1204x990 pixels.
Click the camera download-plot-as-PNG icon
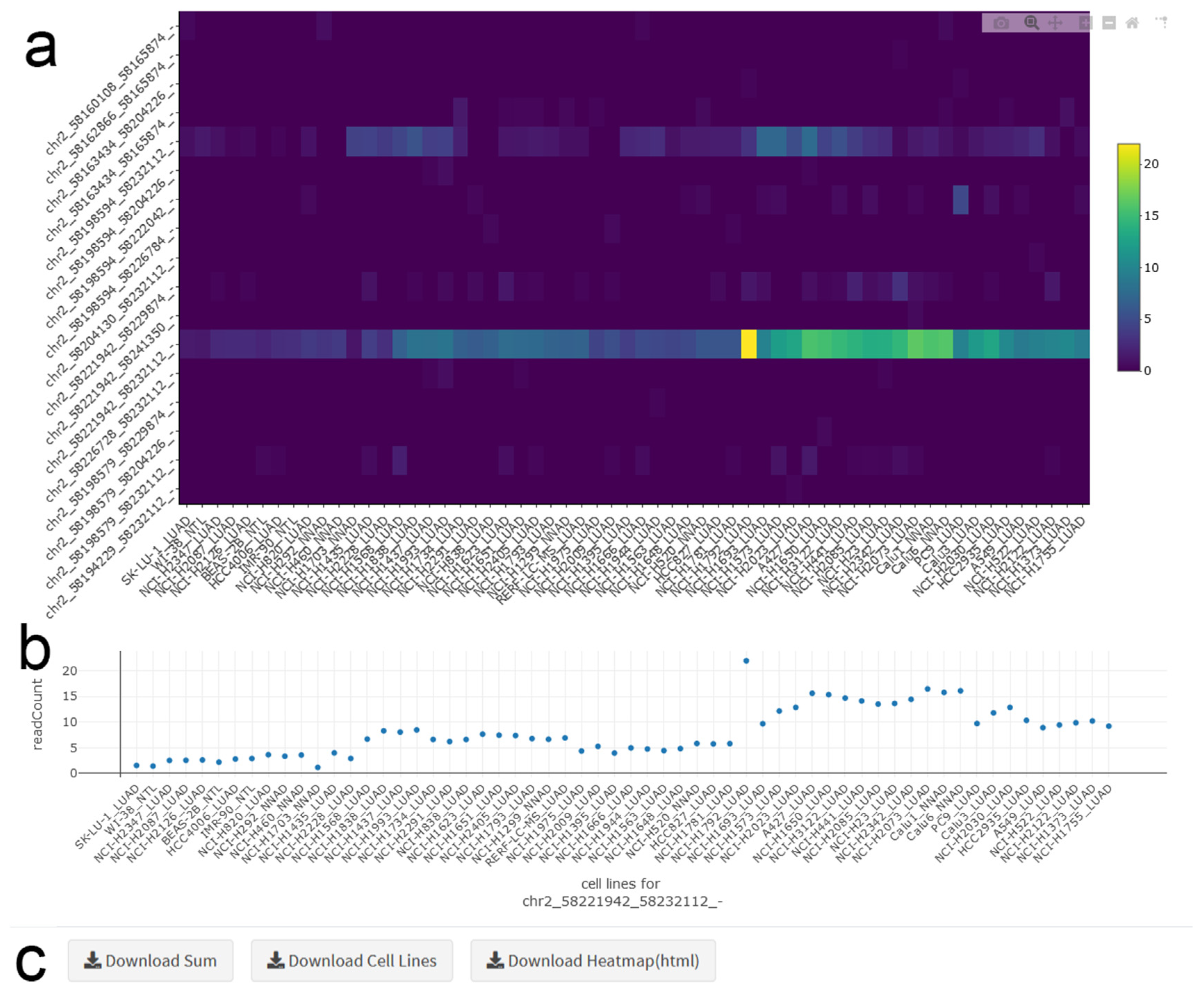click(1001, 23)
